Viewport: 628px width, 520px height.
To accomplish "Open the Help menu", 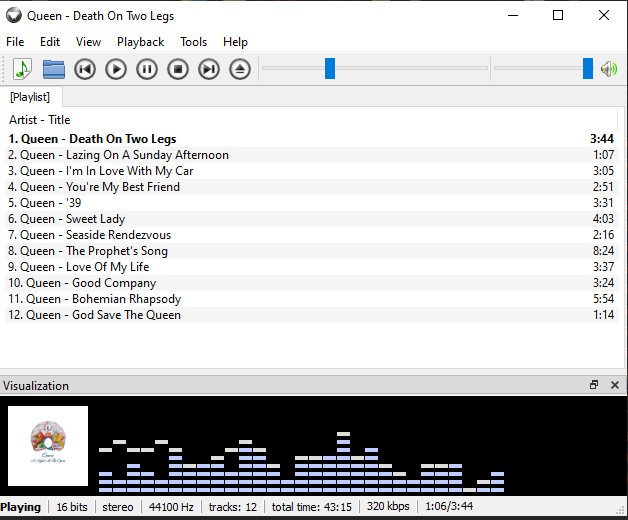I will tap(236, 42).
